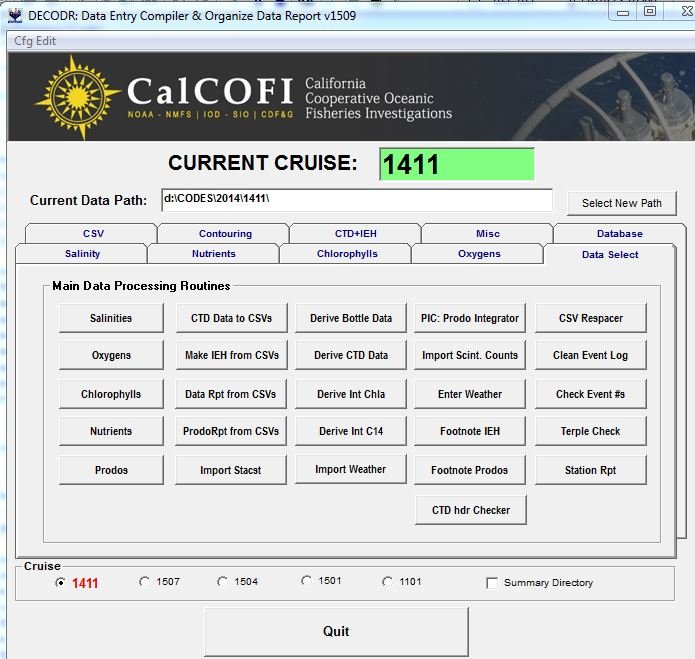This screenshot has height=659, width=695.
Task: Choose cruise 1501 radio option
Action: point(306,581)
